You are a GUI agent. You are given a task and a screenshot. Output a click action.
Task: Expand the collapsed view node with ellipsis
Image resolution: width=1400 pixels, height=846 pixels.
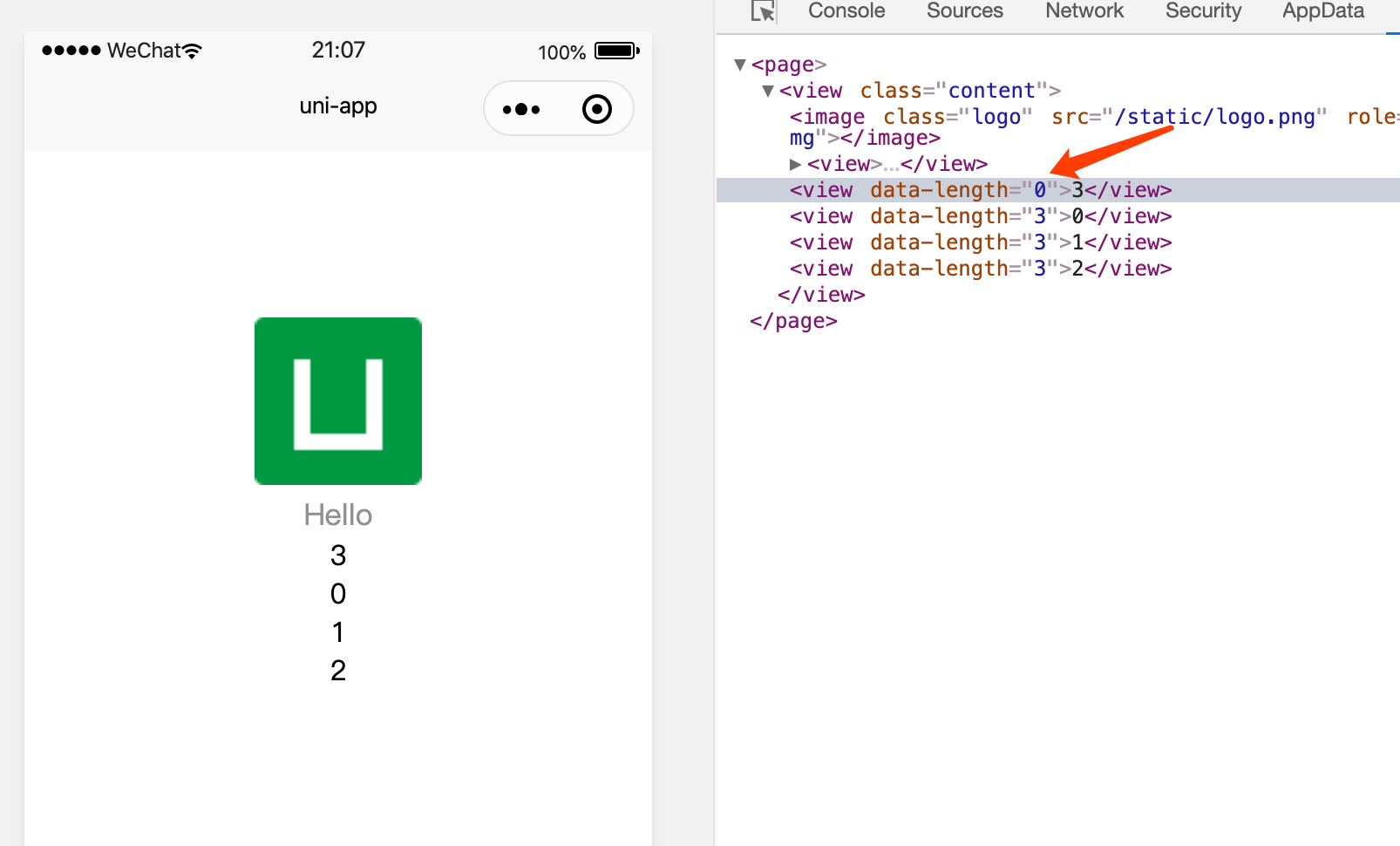(794, 163)
